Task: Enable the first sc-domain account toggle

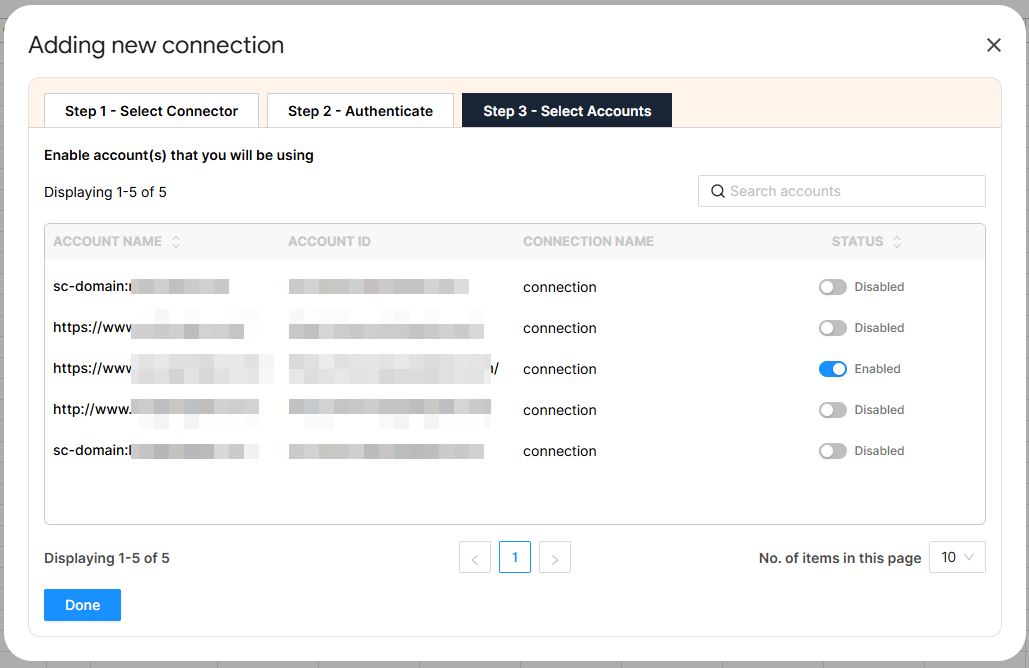Action: tap(833, 287)
